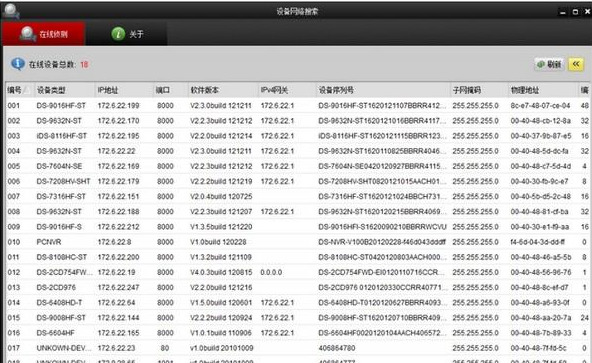
Task: Click the 软件版本 column header
Action: click(223, 90)
